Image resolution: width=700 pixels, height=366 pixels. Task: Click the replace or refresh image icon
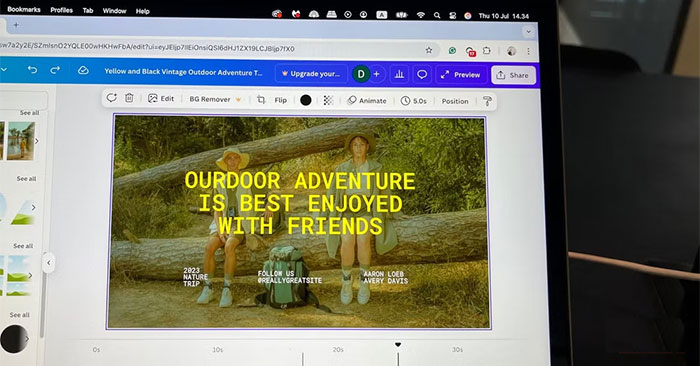tap(112, 97)
